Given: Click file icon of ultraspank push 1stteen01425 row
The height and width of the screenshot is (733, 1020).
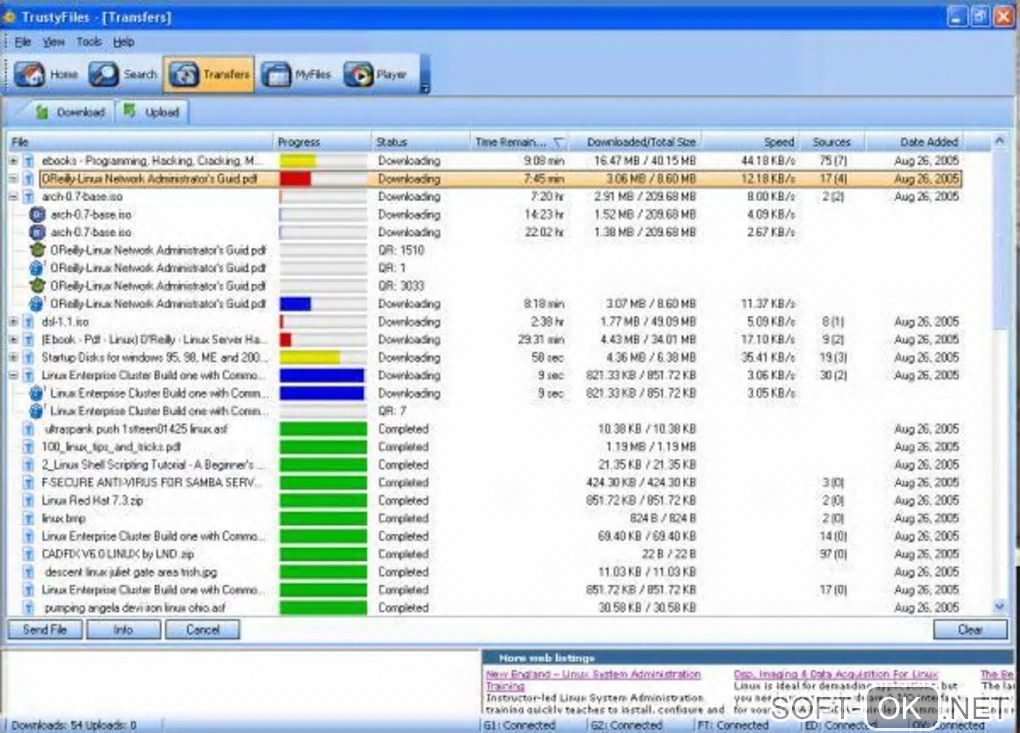Looking at the screenshot, I should 29,429.
